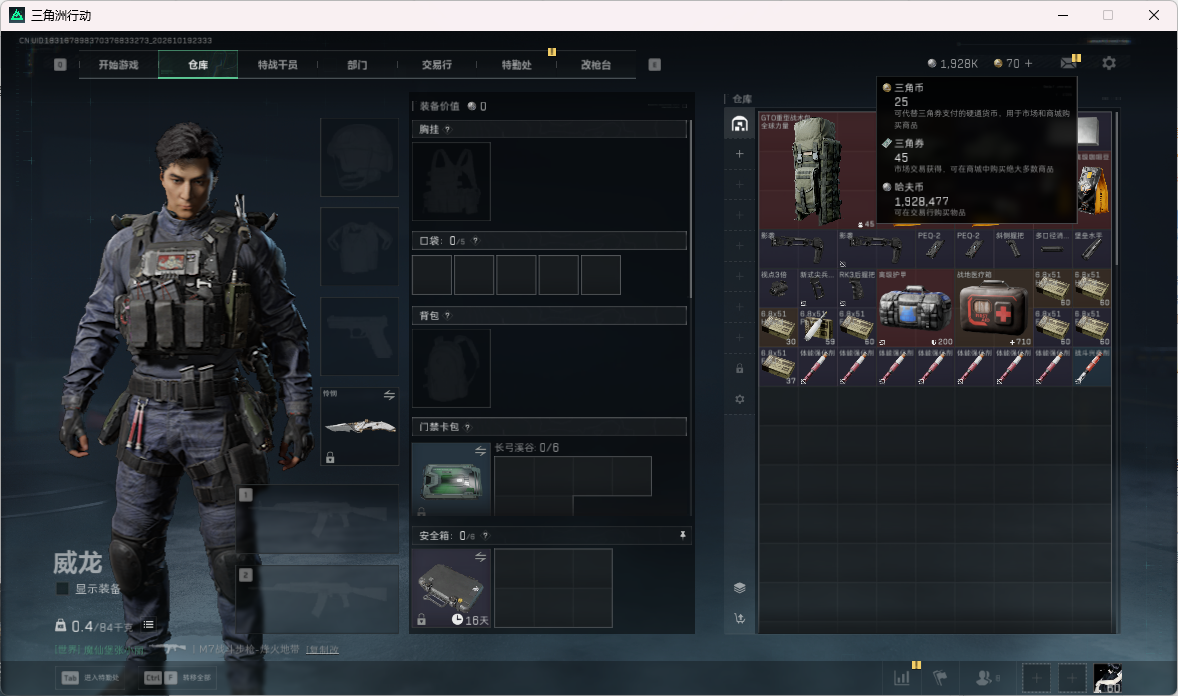Add a new warehouse page with first plus
This screenshot has height=696, width=1178.
739,154
